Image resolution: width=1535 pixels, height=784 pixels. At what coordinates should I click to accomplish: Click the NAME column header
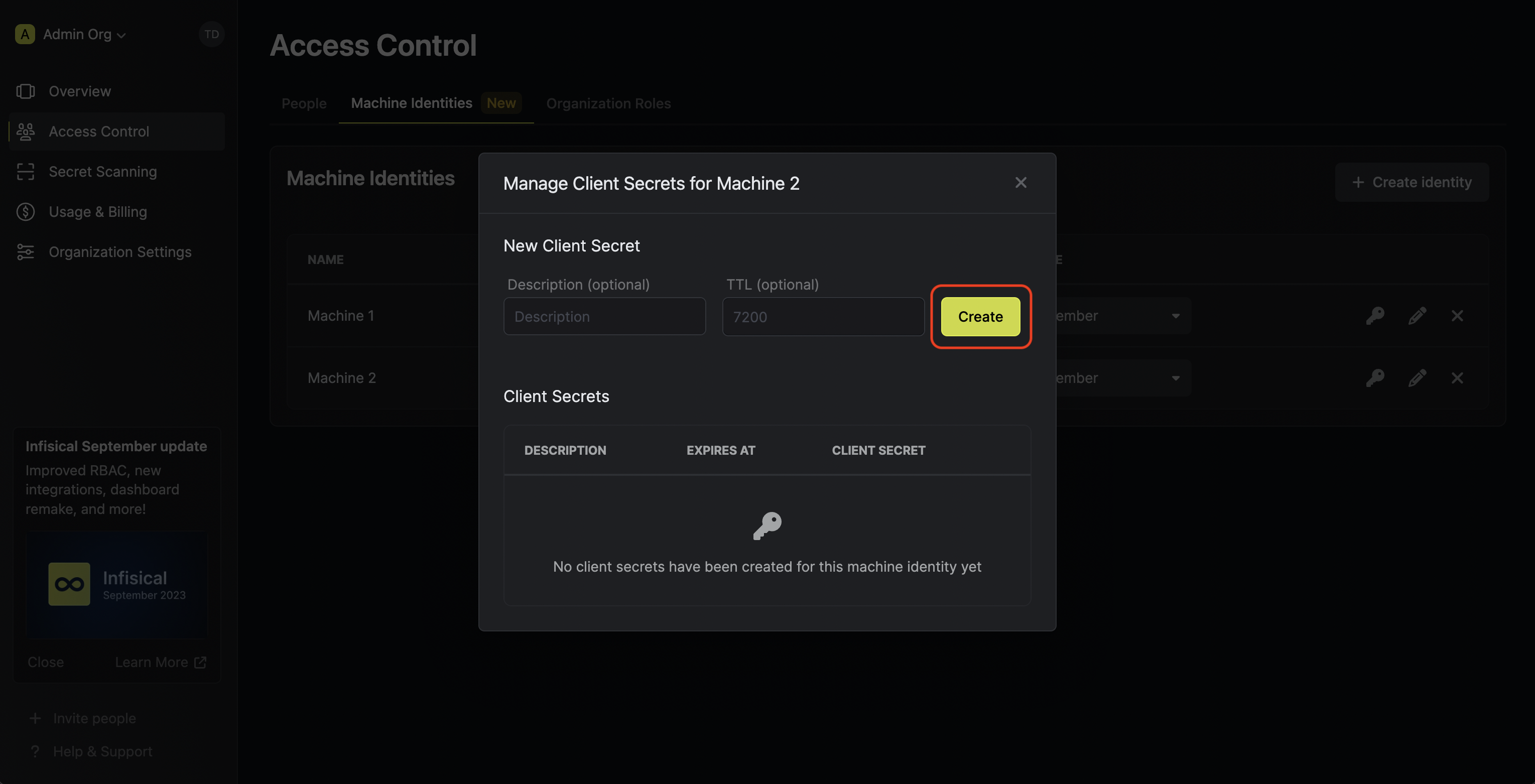click(x=325, y=260)
